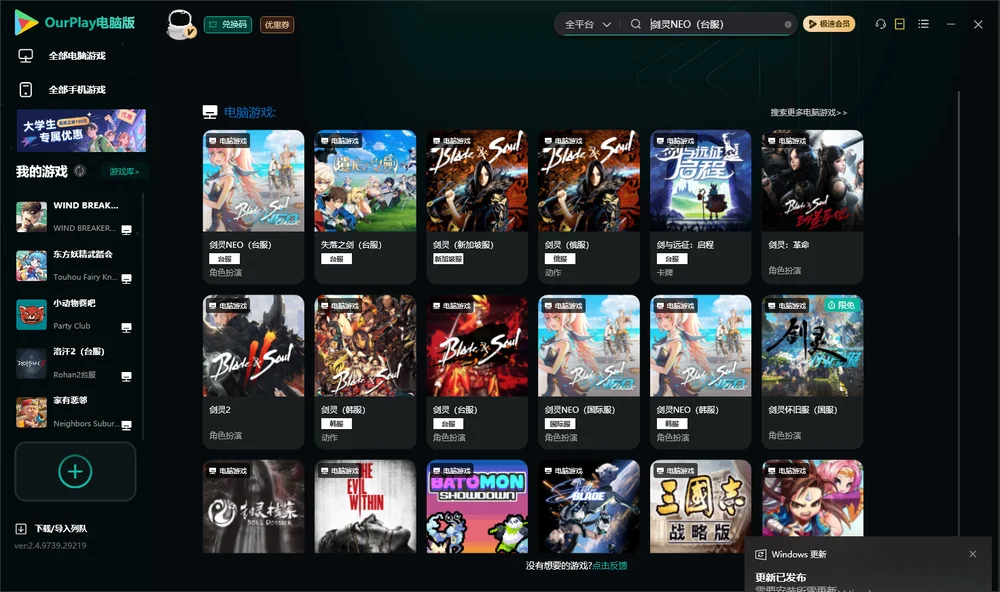Screen dimensions: 1000x592
Task: Open the 优惠券 coupon button
Action: point(277,25)
